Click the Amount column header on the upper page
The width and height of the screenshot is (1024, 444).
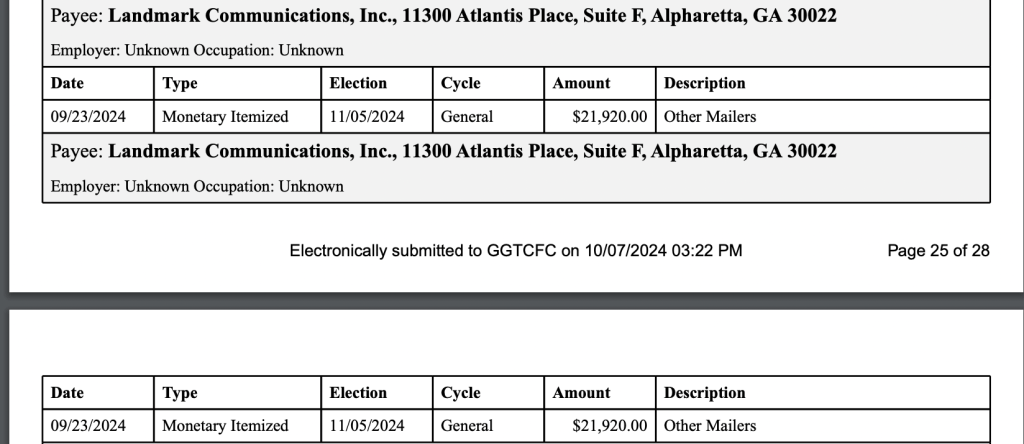click(581, 83)
